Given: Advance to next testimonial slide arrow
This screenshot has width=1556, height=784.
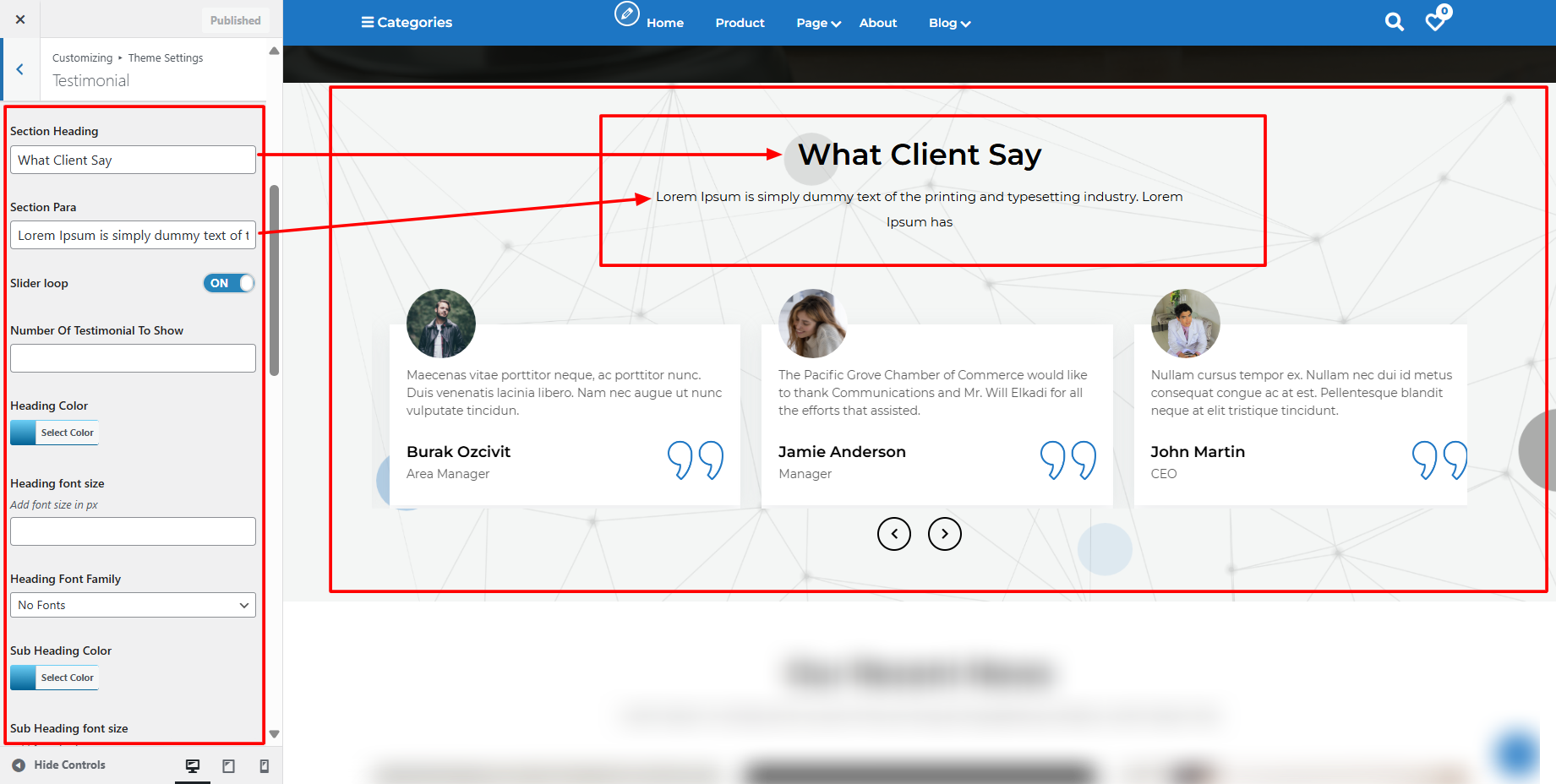Looking at the screenshot, I should (x=944, y=534).
